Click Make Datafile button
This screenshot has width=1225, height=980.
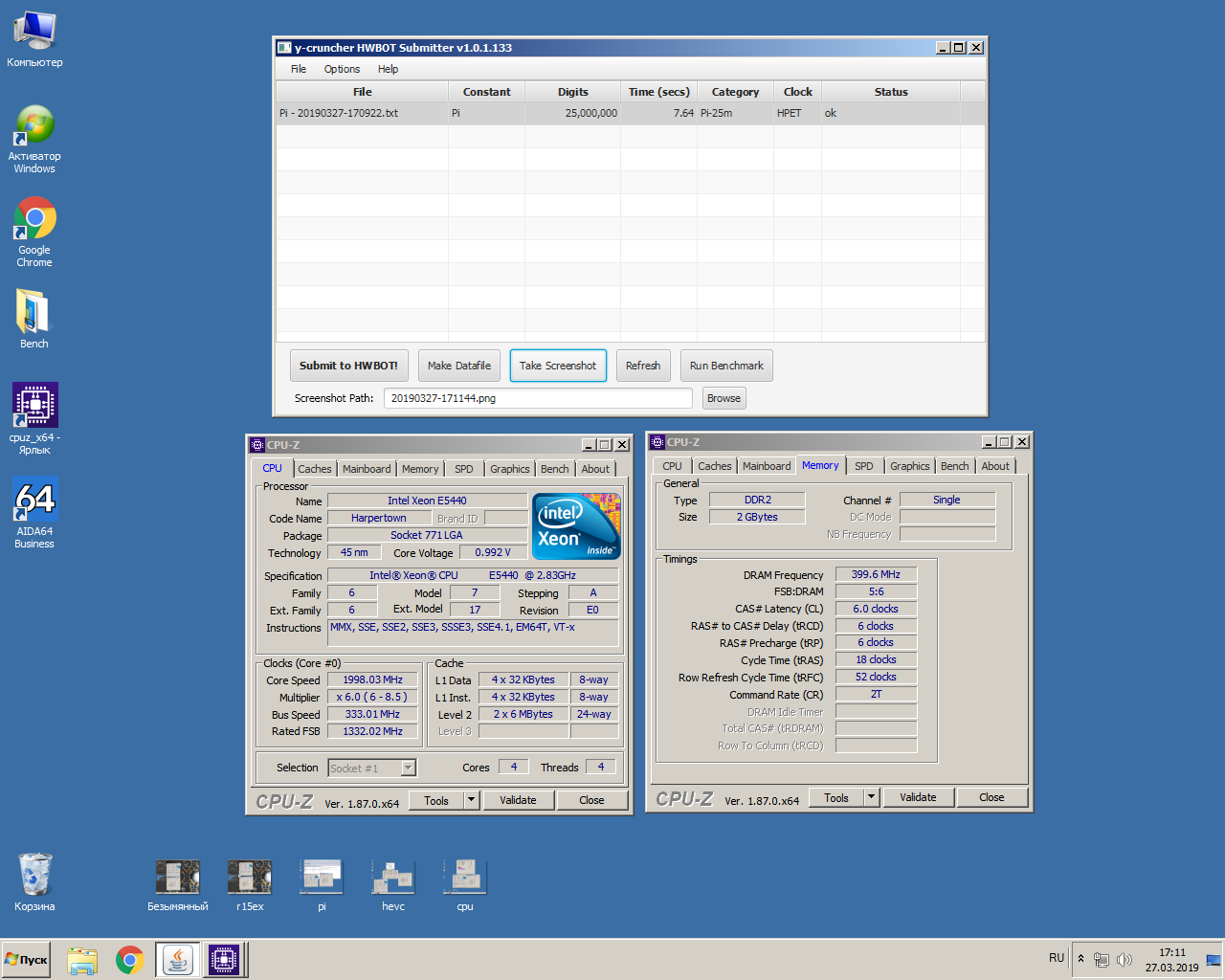point(459,366)
